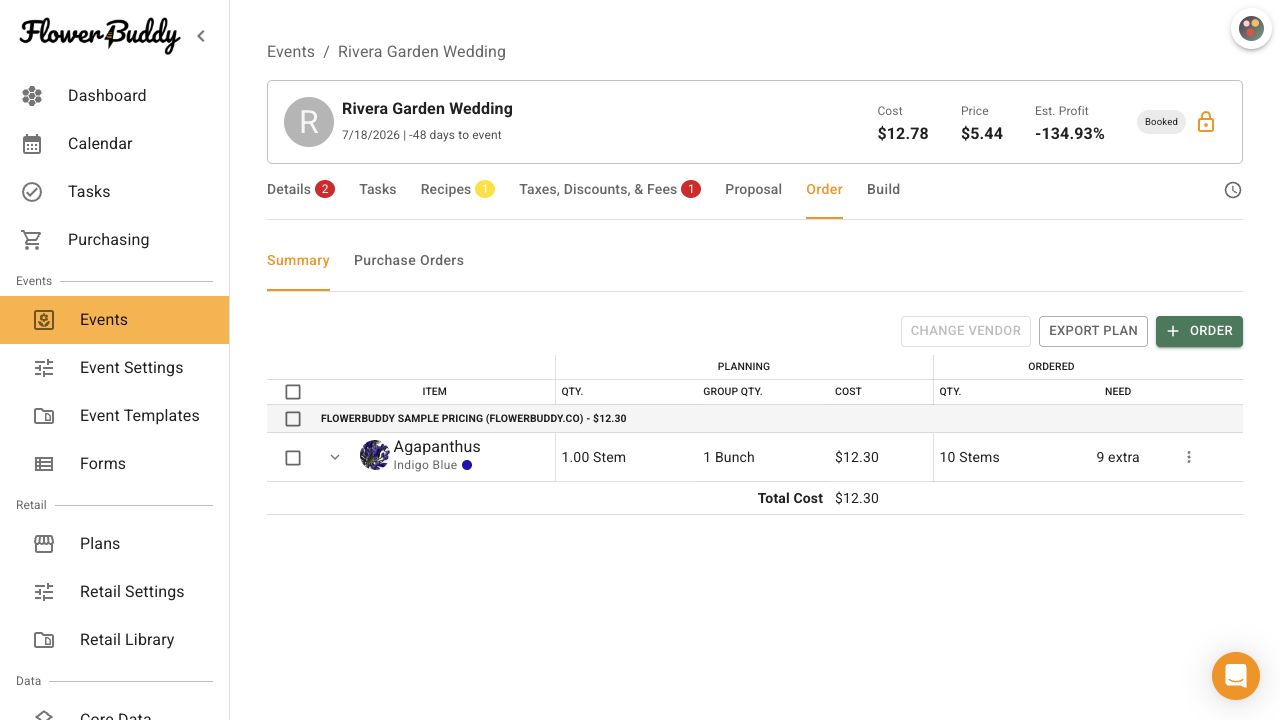Open the Calendar sidebar icon
This screenshot has width=1280, height=720.
[x=32, y=144]
